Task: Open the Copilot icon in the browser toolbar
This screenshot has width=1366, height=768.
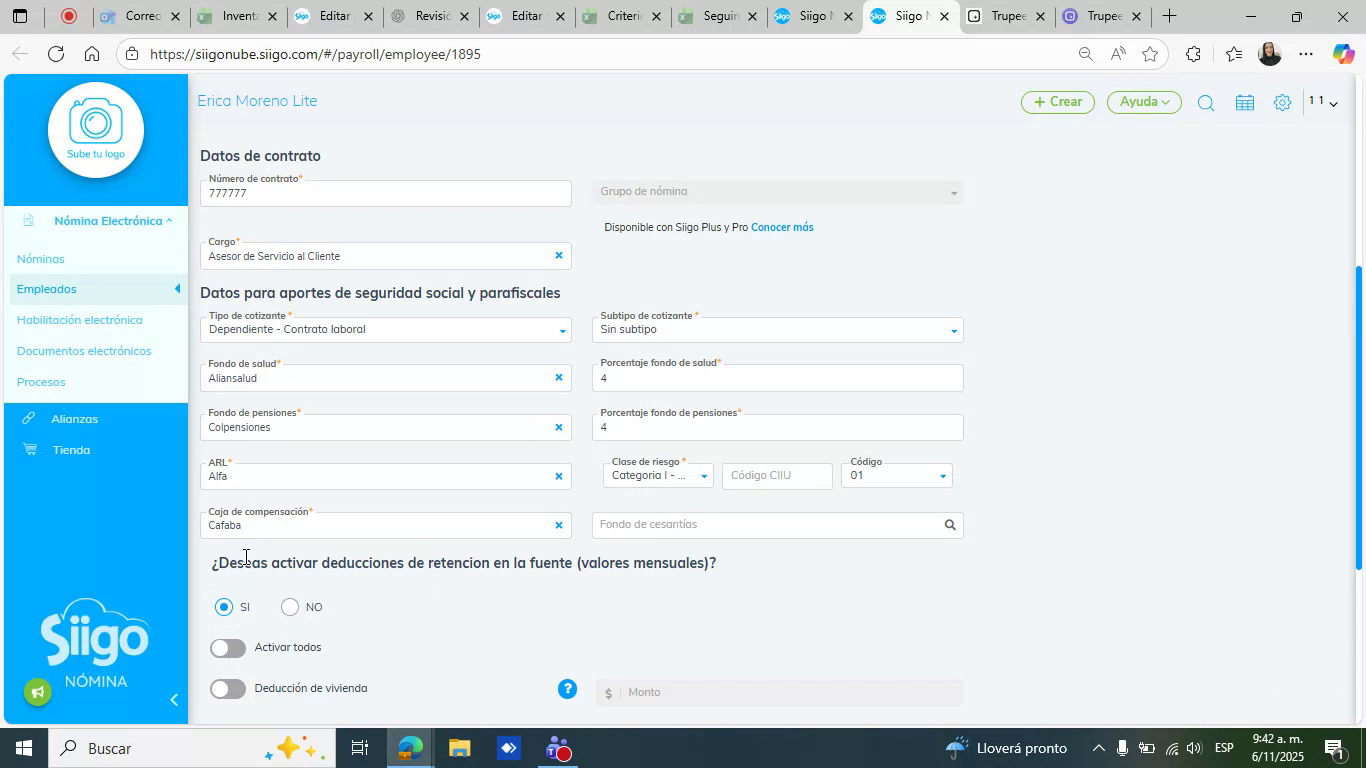Action: (1343, 54)
